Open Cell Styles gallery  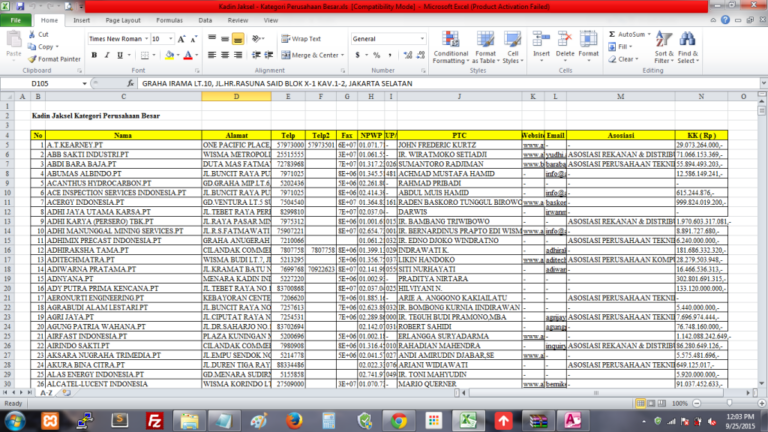[x=512, y=47]
